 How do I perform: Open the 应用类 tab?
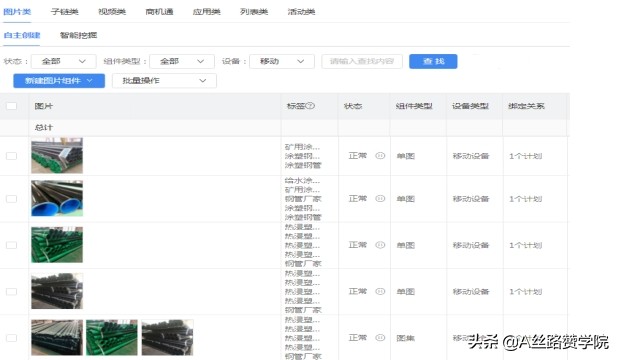206,12
